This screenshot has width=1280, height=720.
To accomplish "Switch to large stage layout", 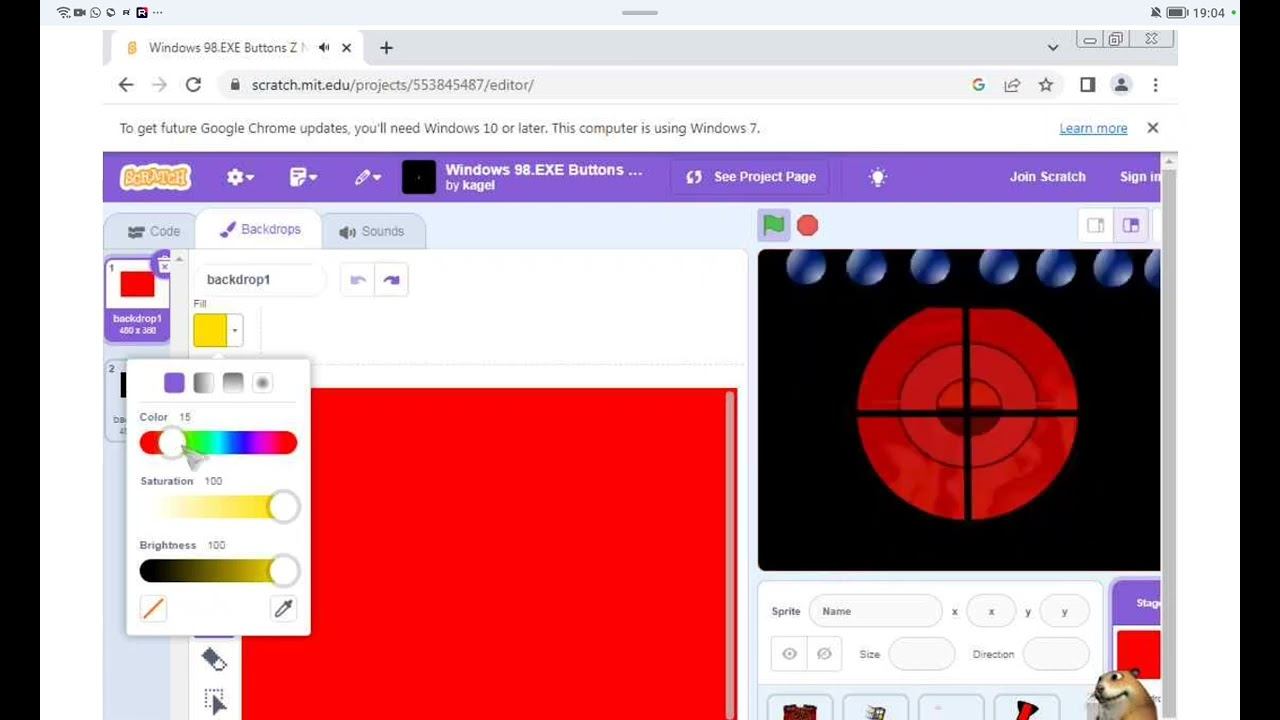I will coord(1131,226).
